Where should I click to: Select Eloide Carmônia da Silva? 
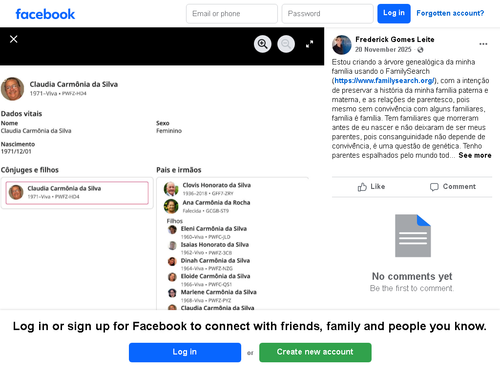215,276
